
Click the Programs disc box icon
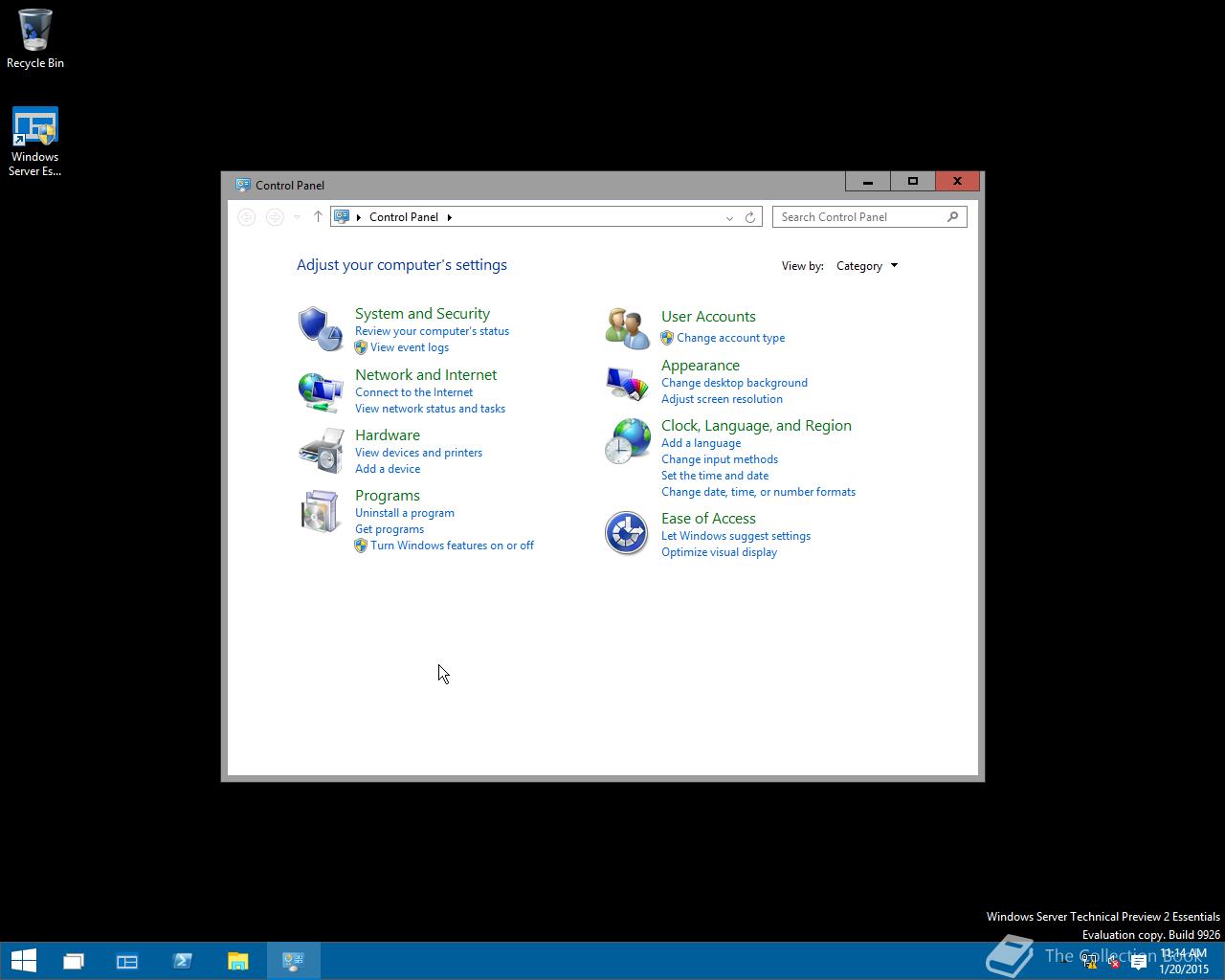coord(320,511)
